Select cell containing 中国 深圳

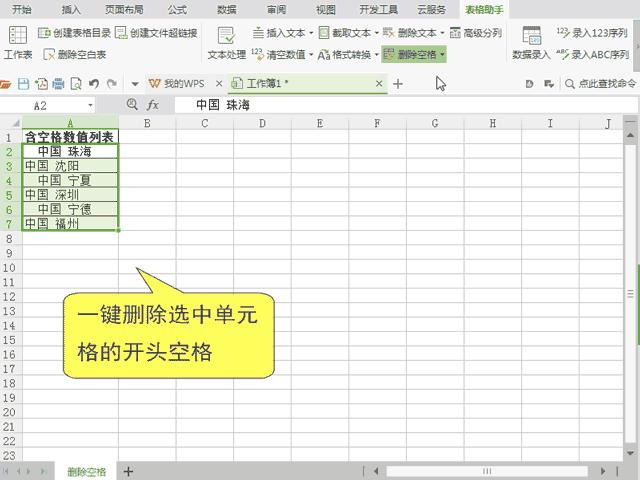(70, 195)
